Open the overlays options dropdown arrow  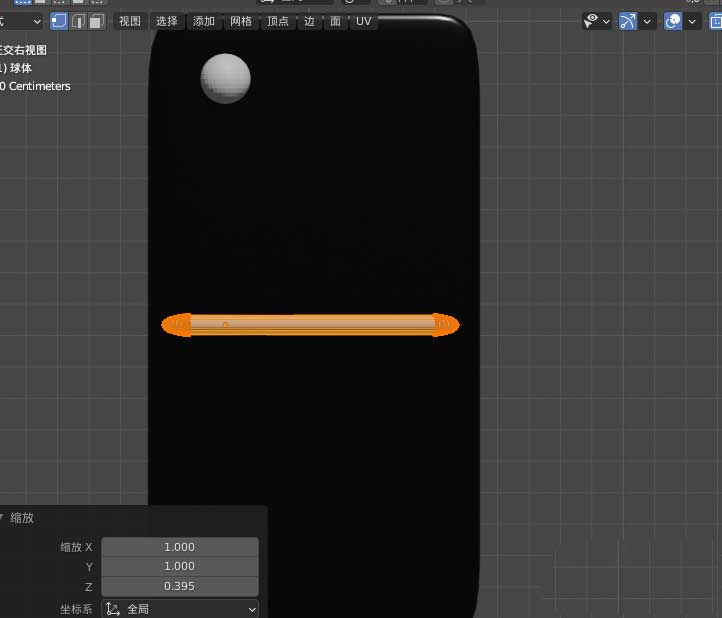[692, 21]
